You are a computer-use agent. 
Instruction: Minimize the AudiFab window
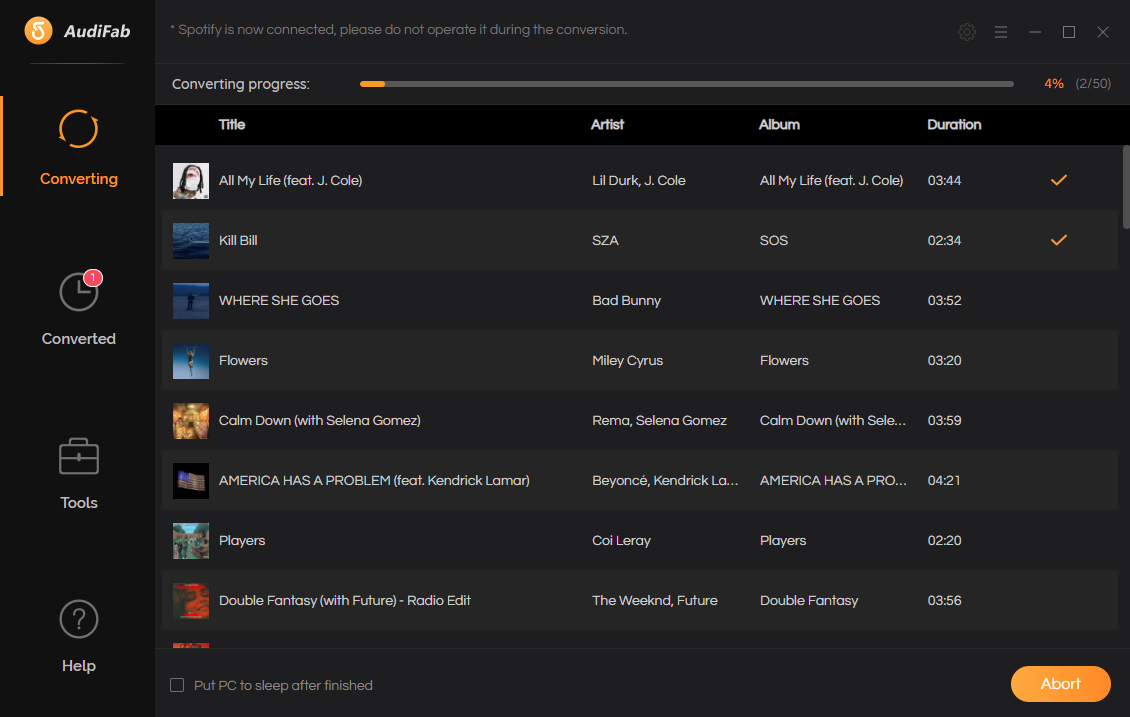coord(1035,32)
